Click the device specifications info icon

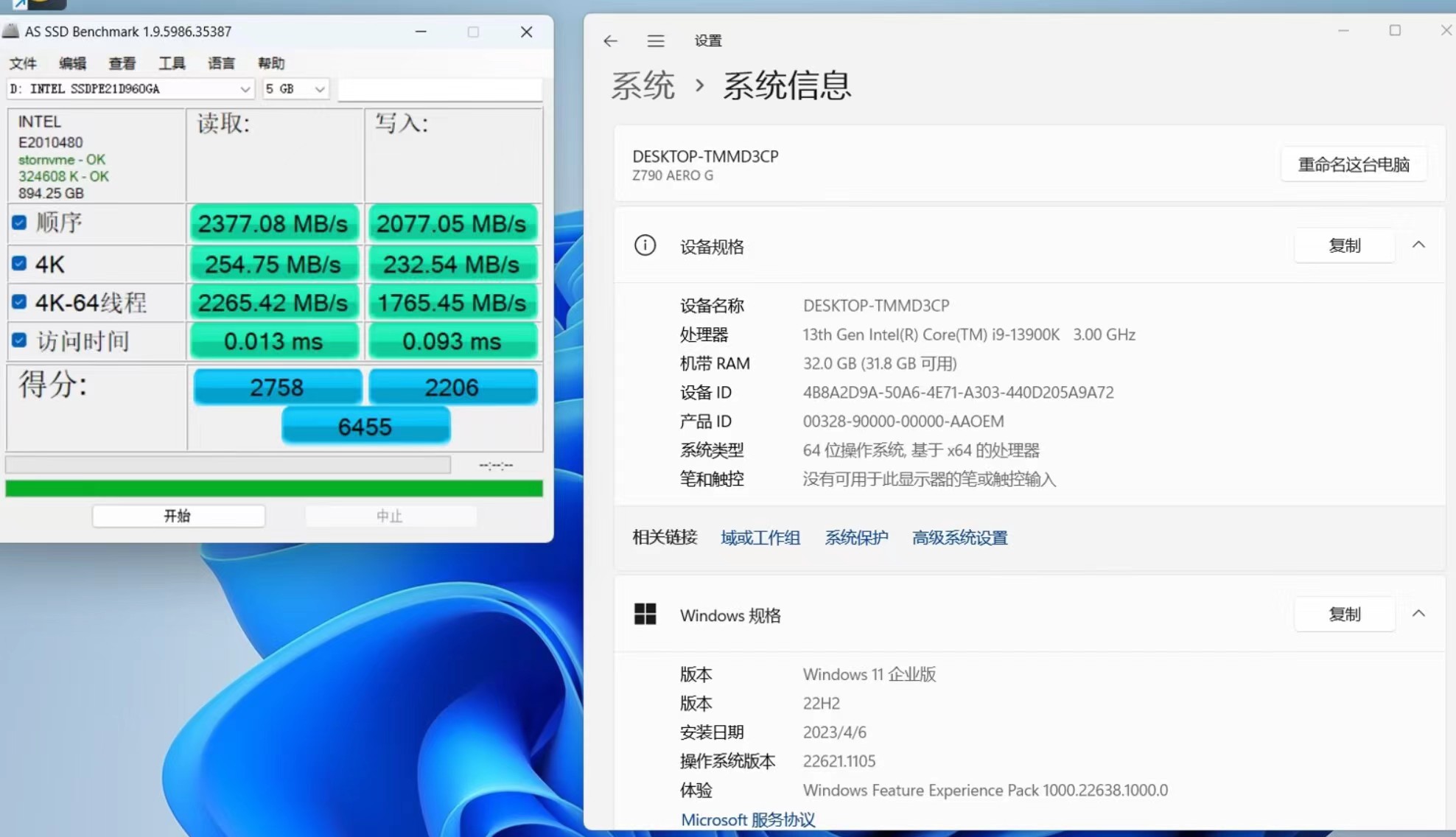coord(645,245)
